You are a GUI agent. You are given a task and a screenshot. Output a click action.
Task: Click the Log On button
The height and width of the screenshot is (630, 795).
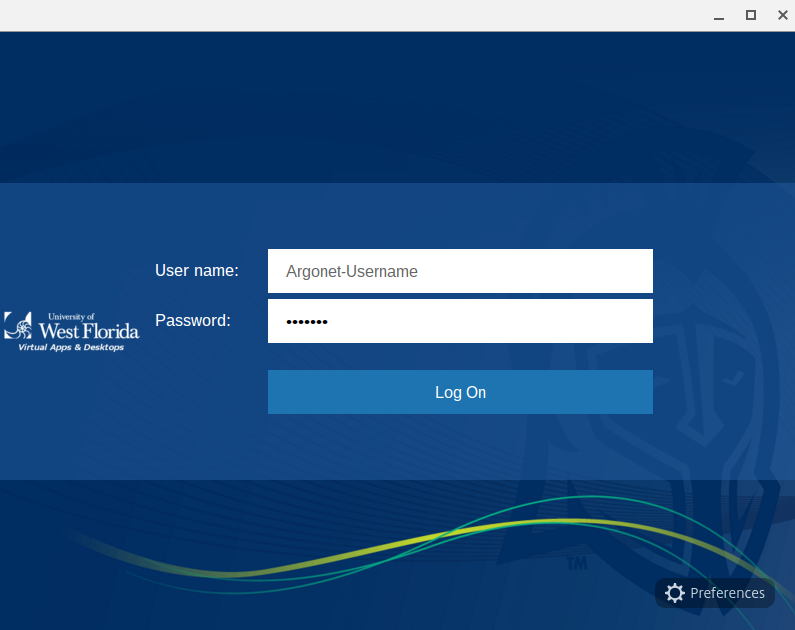[460, 392]
